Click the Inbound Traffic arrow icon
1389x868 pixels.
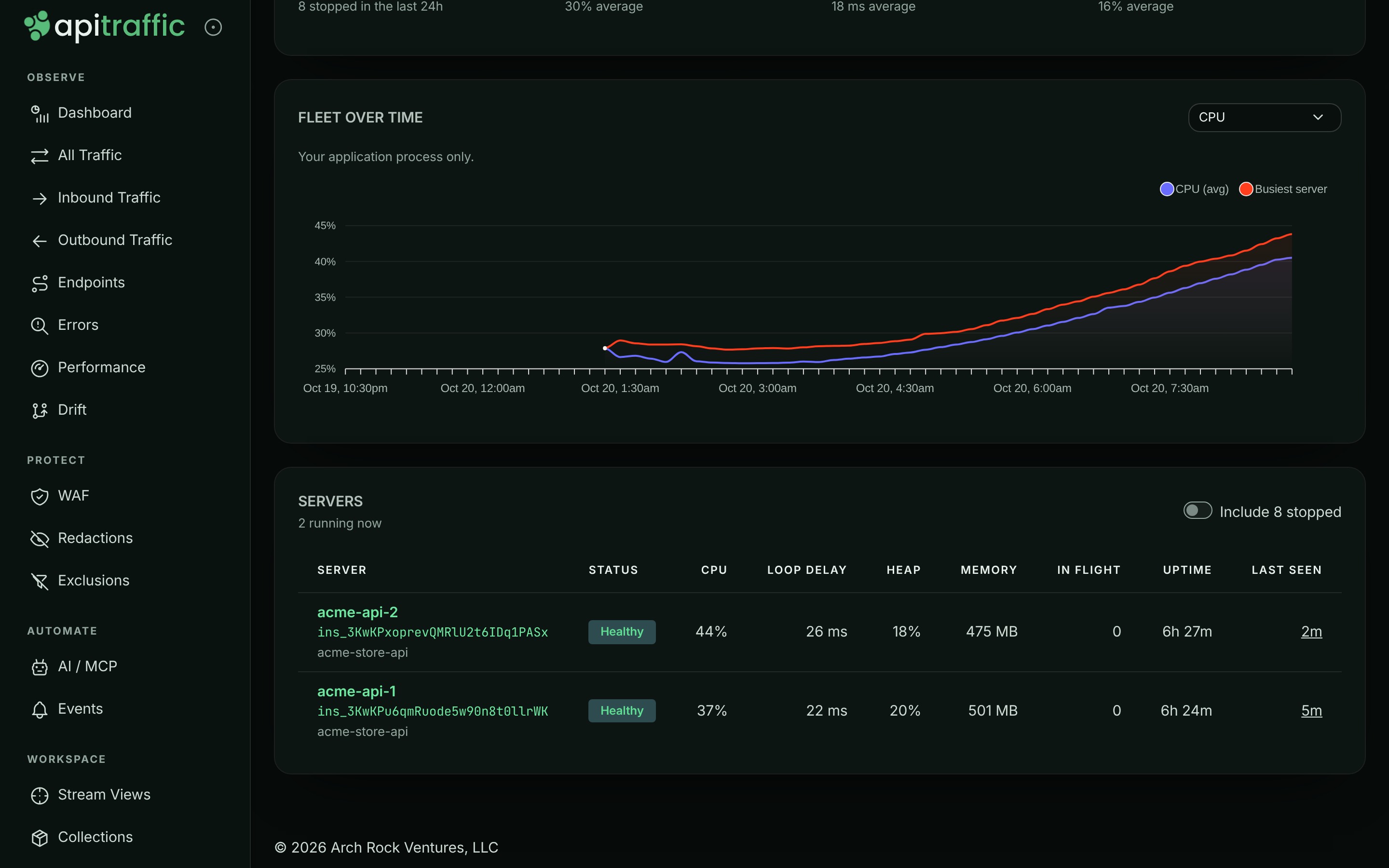click(x=40, y=199)
